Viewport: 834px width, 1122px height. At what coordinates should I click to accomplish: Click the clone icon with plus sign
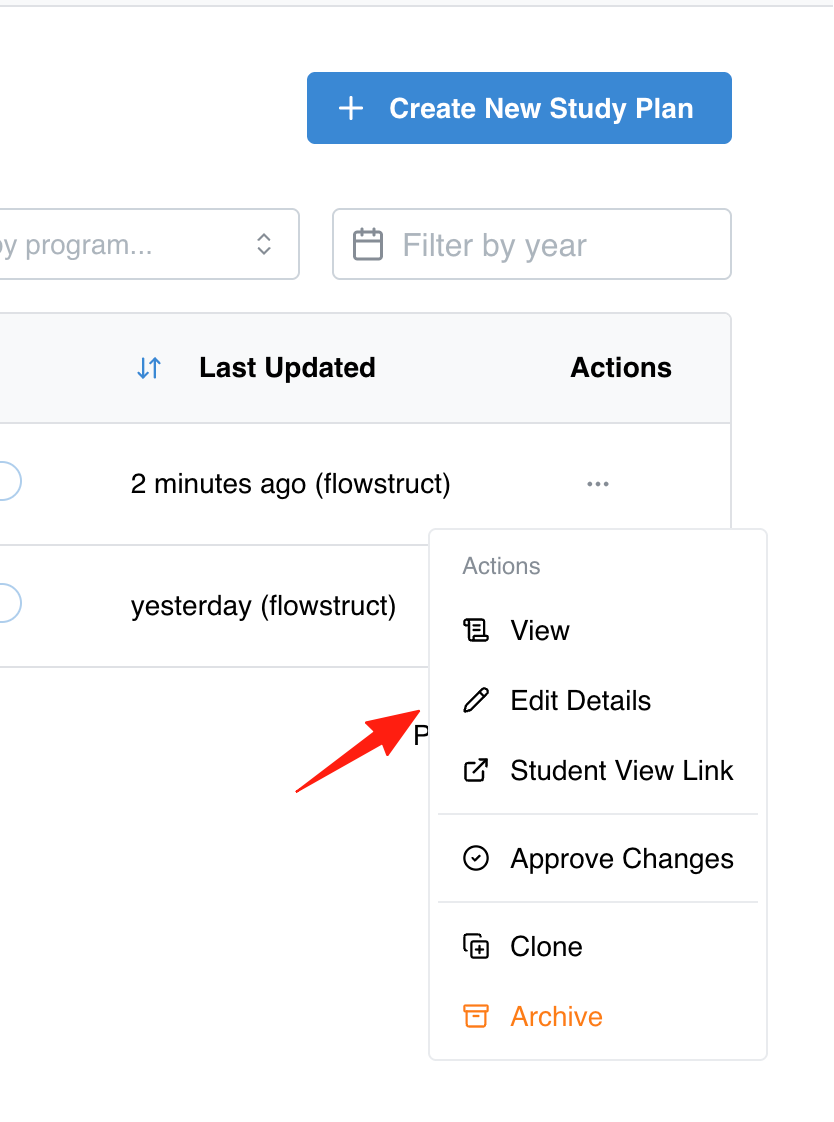[476, 946]
